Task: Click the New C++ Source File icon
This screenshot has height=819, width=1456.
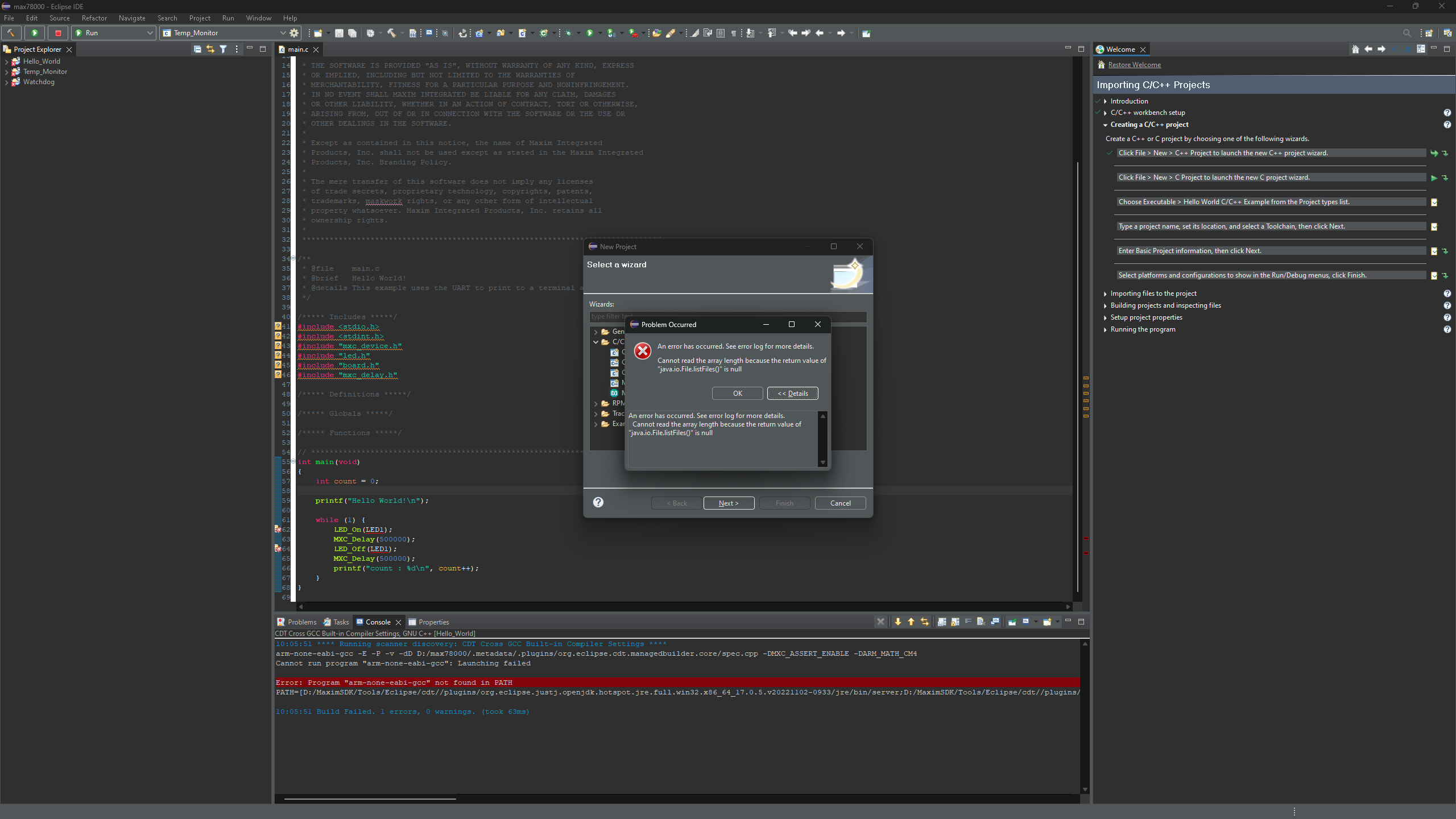Action: (x=522, y=32)
